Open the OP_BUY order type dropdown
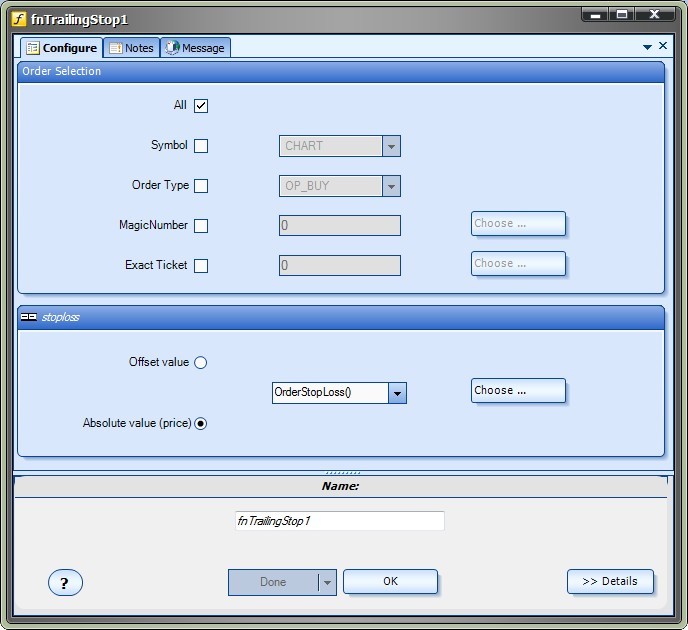 (x=391, y=186)
